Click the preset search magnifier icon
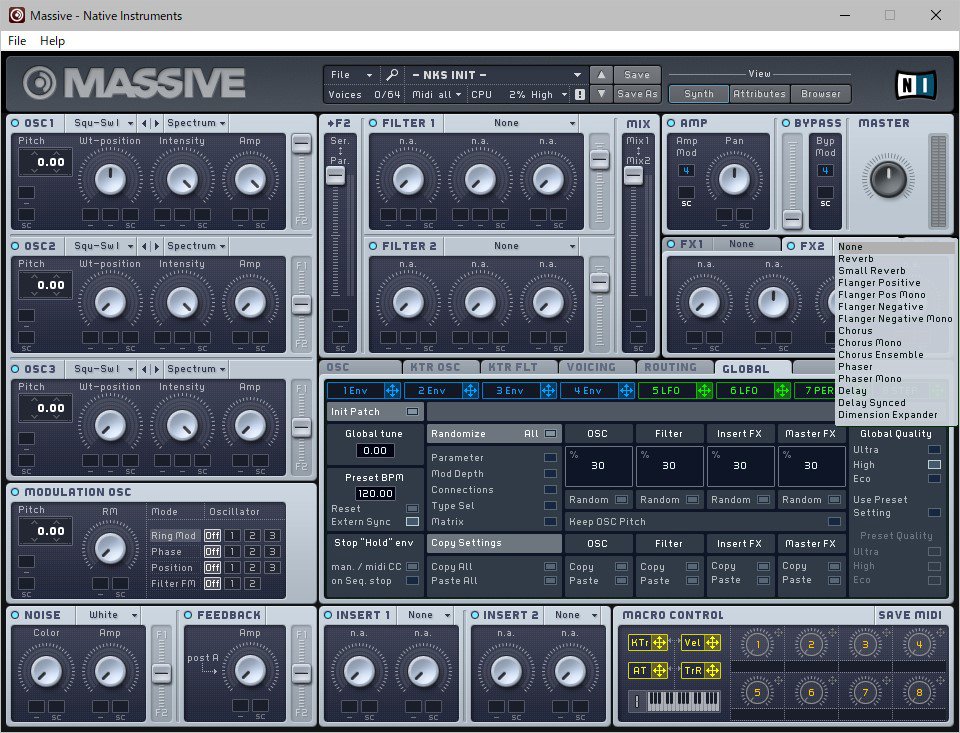The image size is (960, 733). tap(392, 75)
